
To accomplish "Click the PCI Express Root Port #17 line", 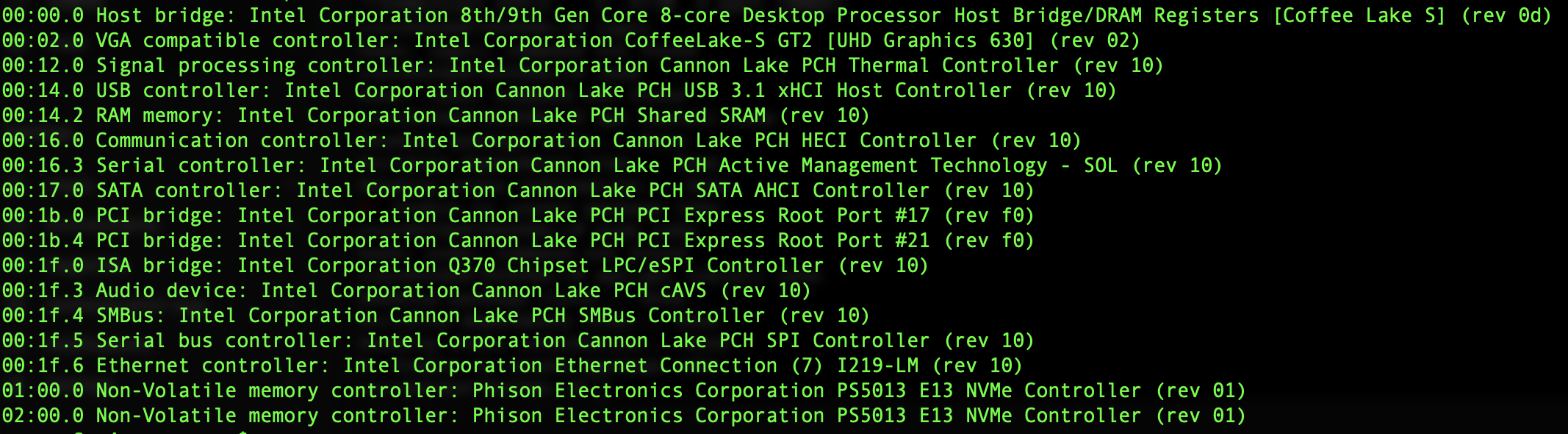I will coord(517,216).
